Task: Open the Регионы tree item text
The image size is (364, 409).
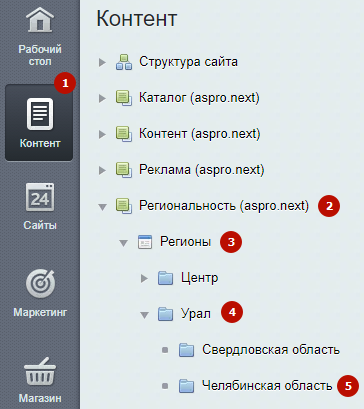Action: pos(185,242)
